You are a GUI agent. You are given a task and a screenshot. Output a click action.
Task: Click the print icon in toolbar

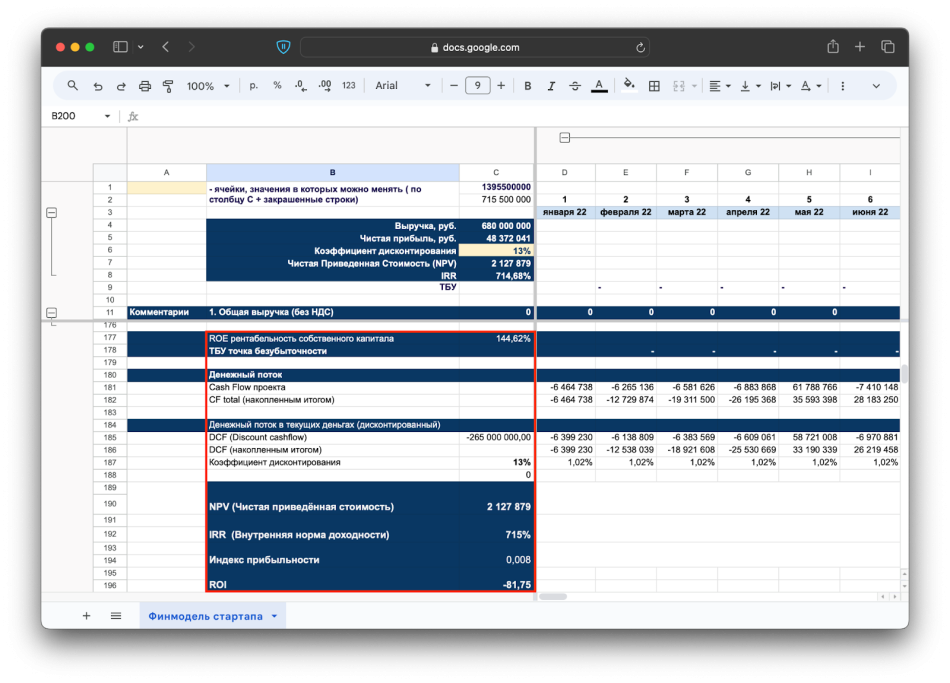click(145, 86)
